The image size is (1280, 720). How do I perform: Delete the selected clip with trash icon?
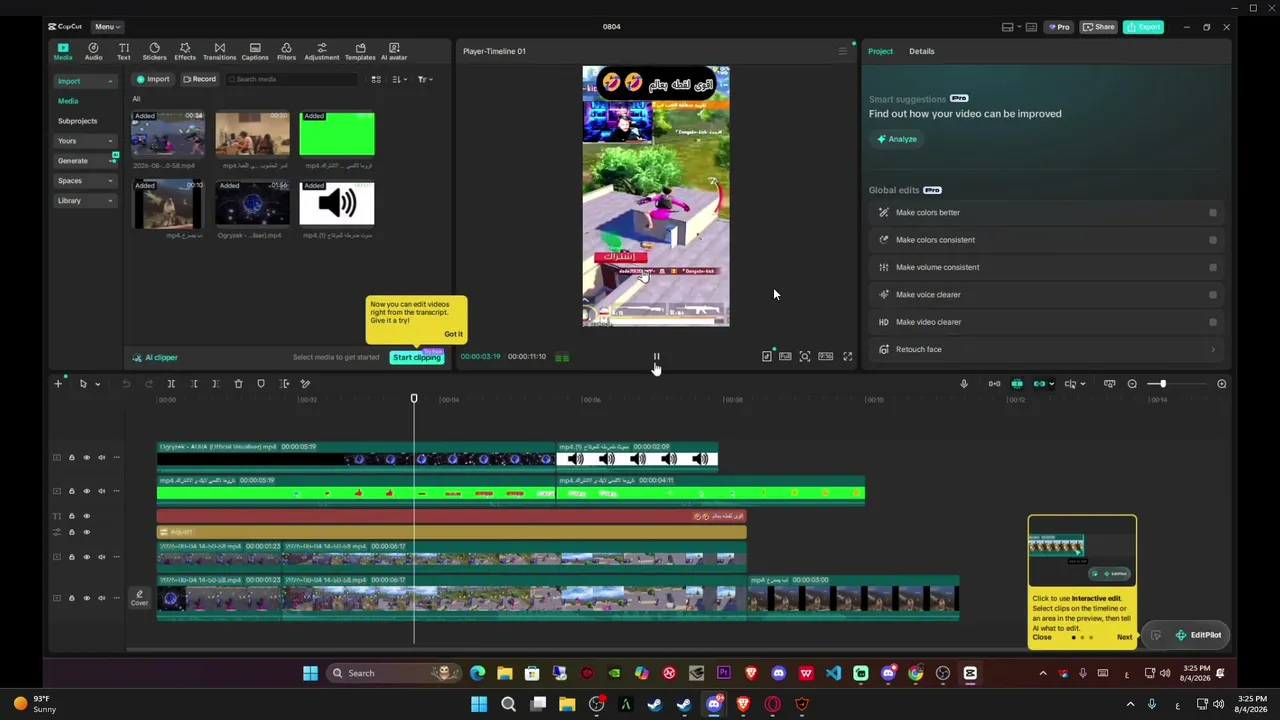tap(238, 384)
